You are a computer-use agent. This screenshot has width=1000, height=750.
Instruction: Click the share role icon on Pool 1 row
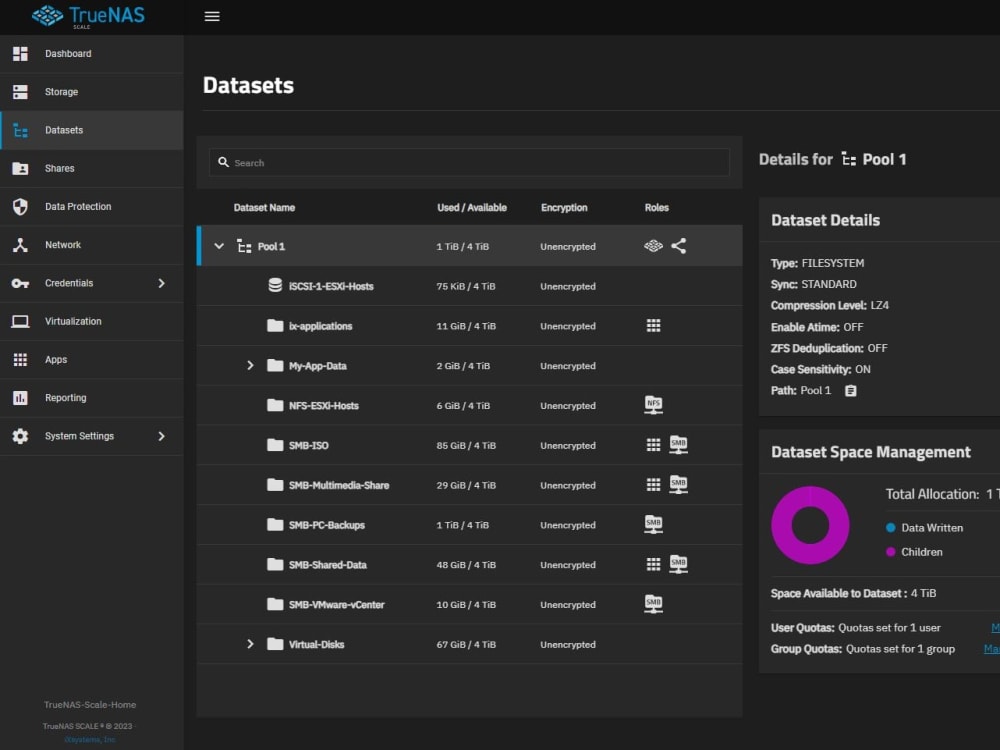pyautogui.click(x=679, y=246)
